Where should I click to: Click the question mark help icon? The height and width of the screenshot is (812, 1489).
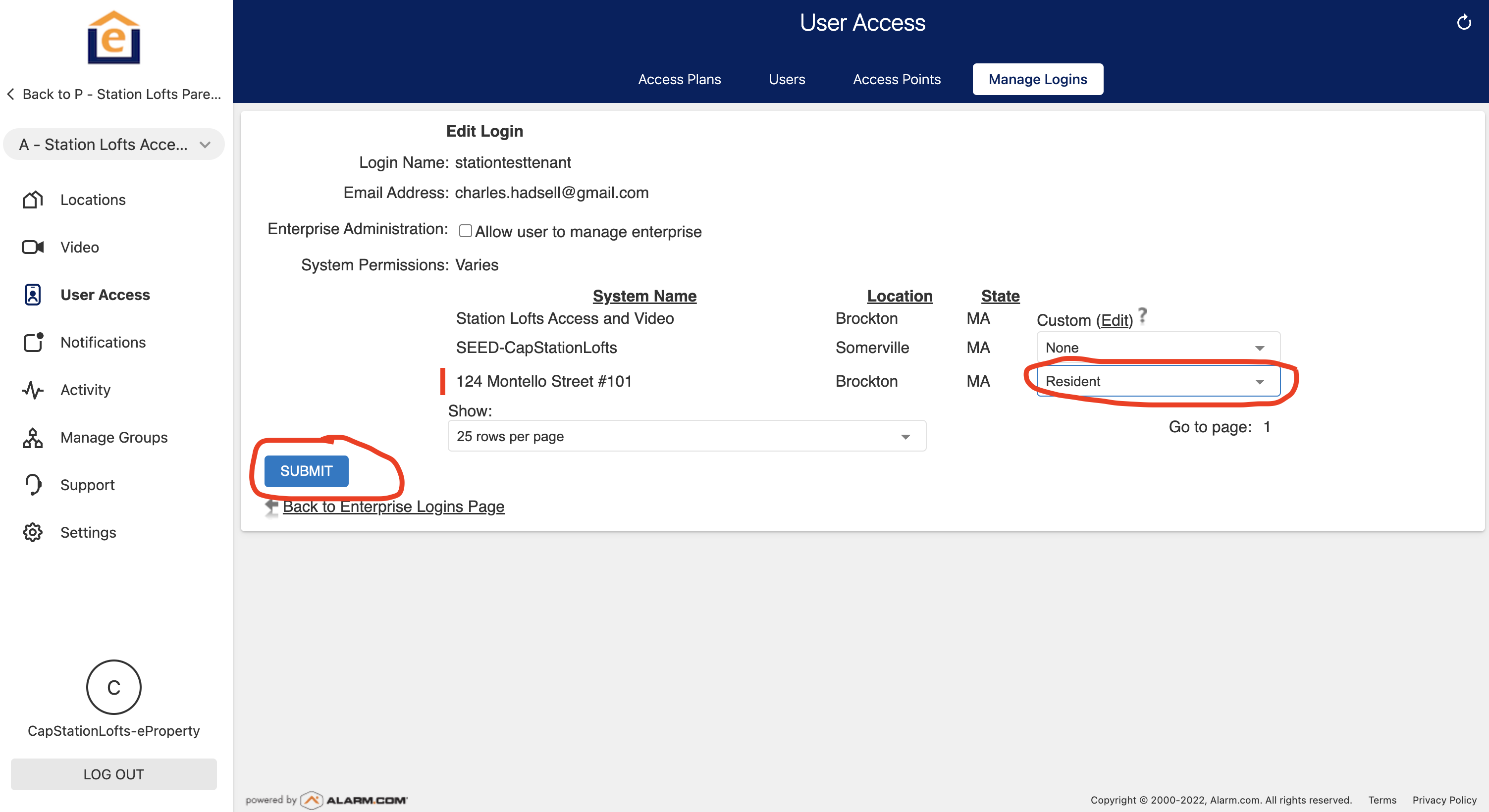pyautogui.click(x=1142, y=315)
